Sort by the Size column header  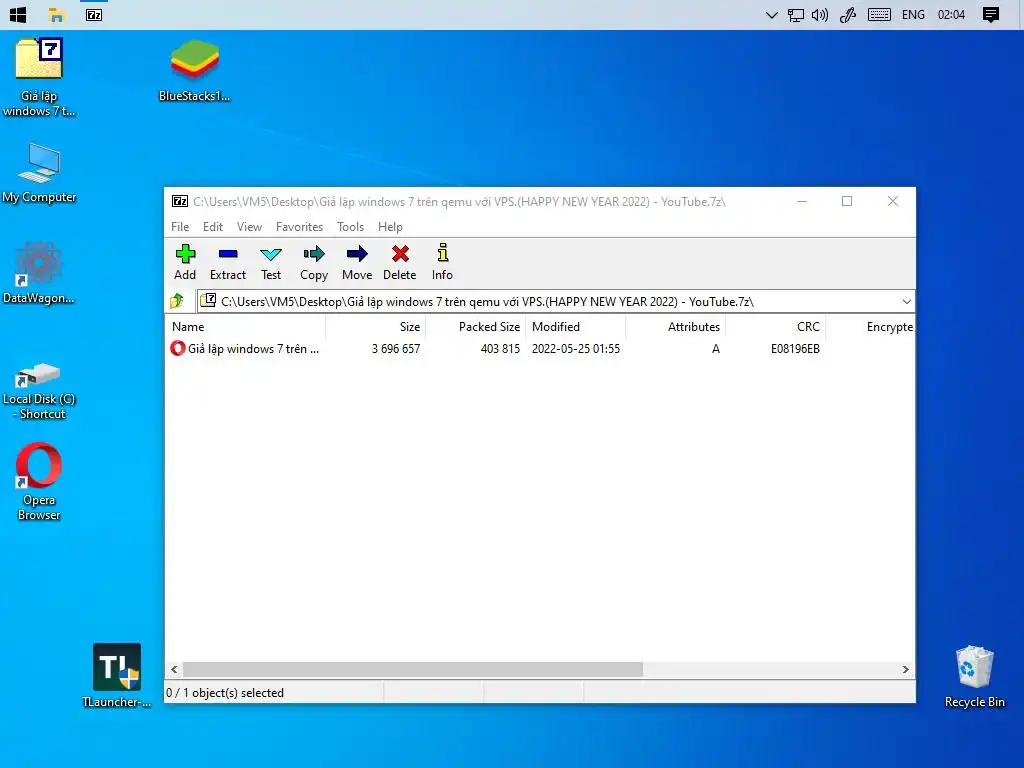376,327
